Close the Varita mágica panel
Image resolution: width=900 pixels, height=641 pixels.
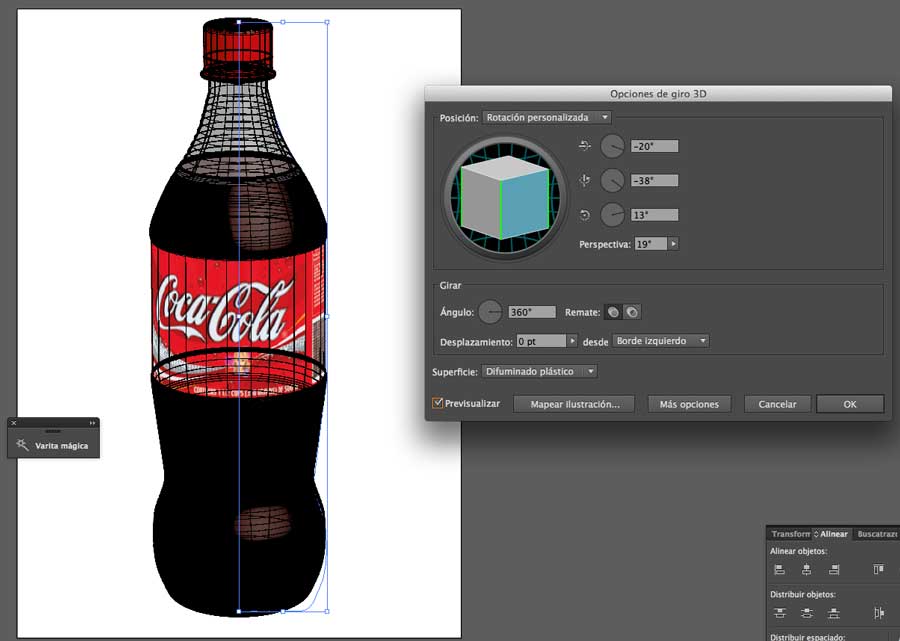click(14, 423)
